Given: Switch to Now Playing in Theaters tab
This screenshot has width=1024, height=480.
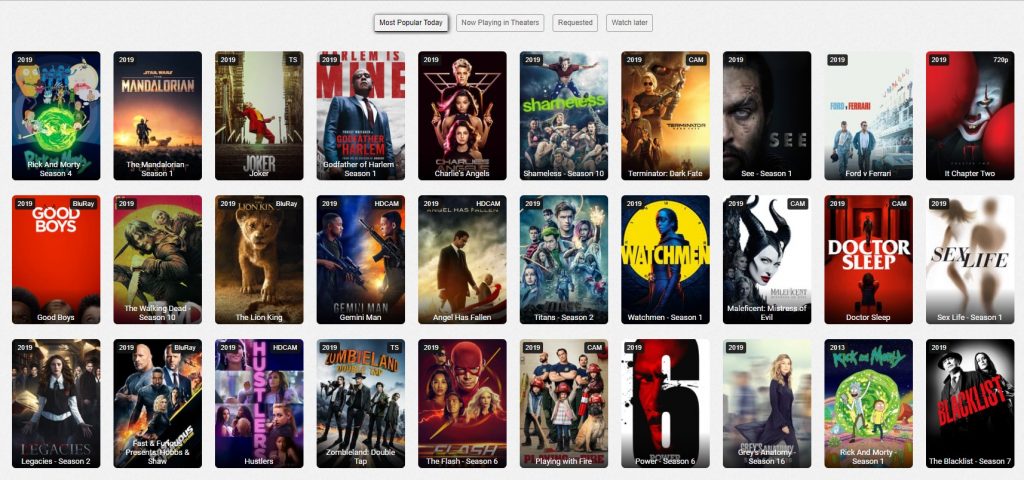Looking at the screenshot, I should coord(500,23).
